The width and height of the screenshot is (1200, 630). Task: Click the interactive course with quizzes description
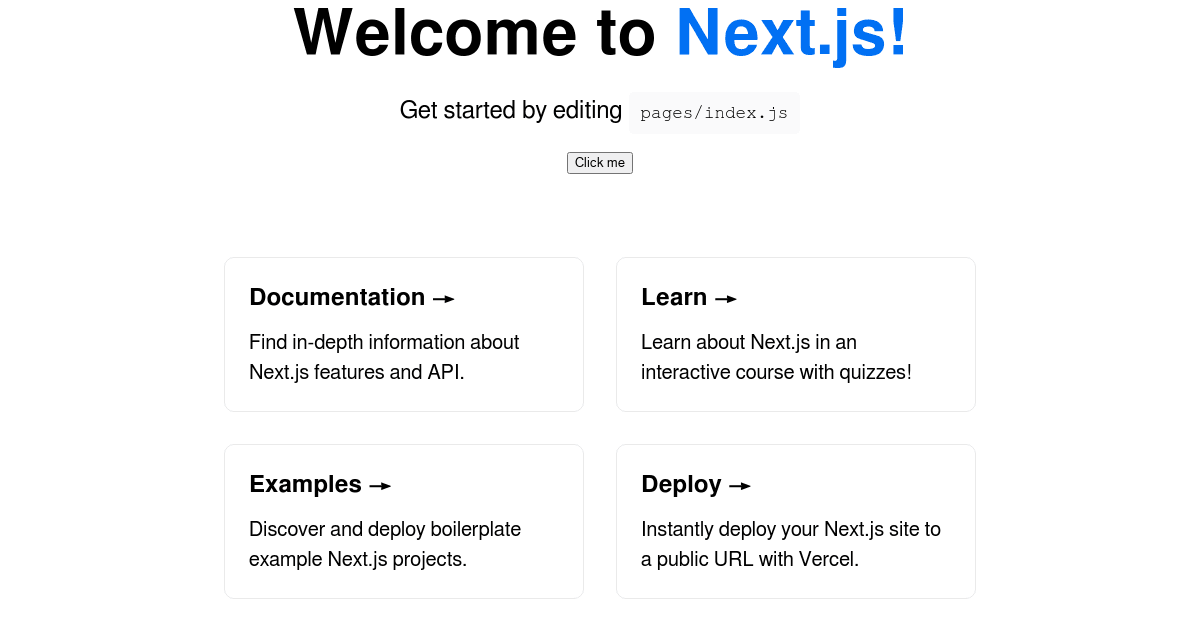775,357
